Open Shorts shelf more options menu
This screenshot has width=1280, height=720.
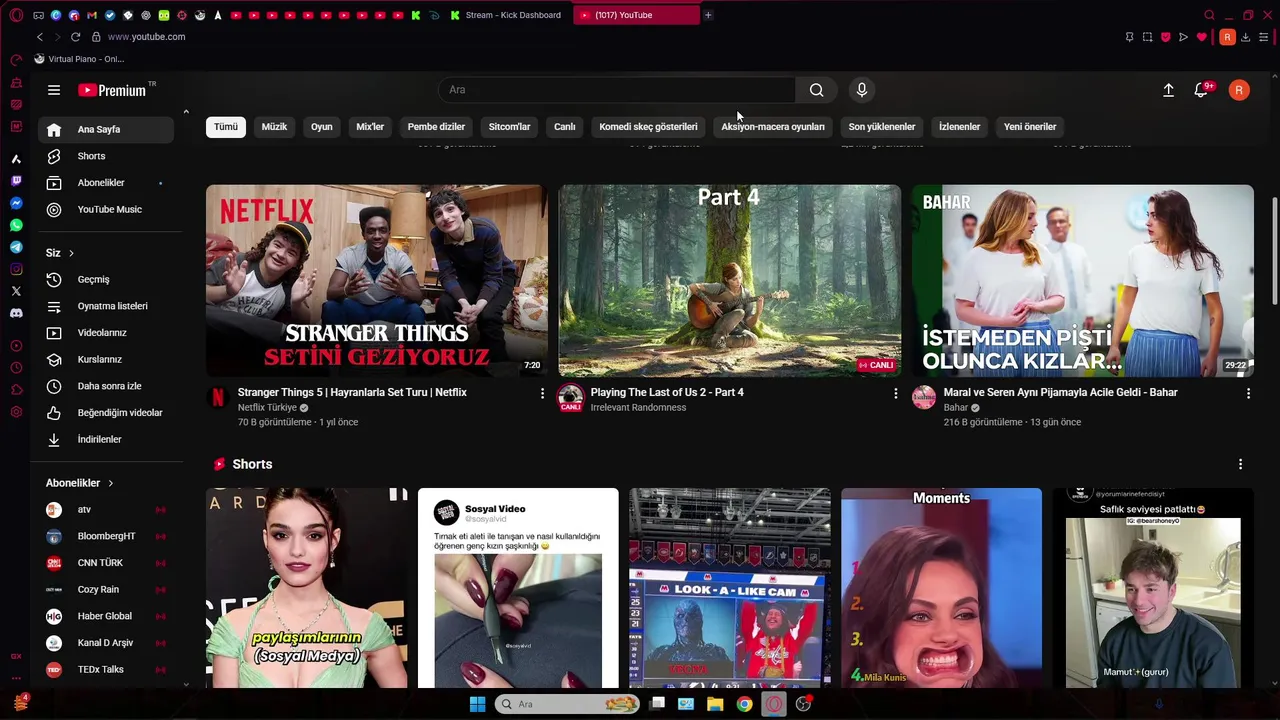(x=1240, y=464)
